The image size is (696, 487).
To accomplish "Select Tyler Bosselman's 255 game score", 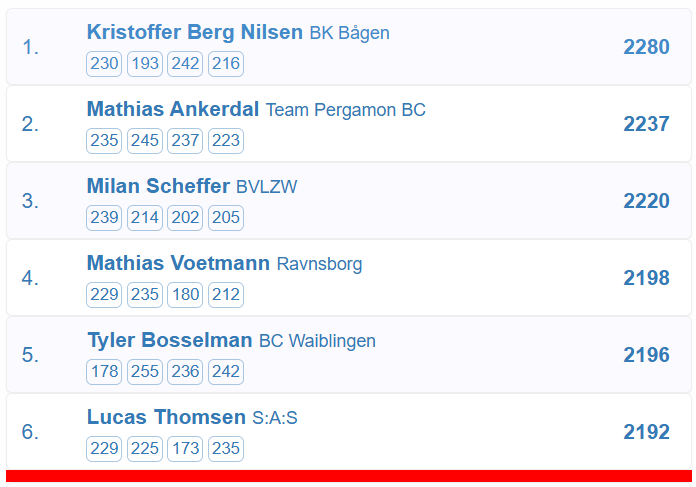I will [145, 372].
